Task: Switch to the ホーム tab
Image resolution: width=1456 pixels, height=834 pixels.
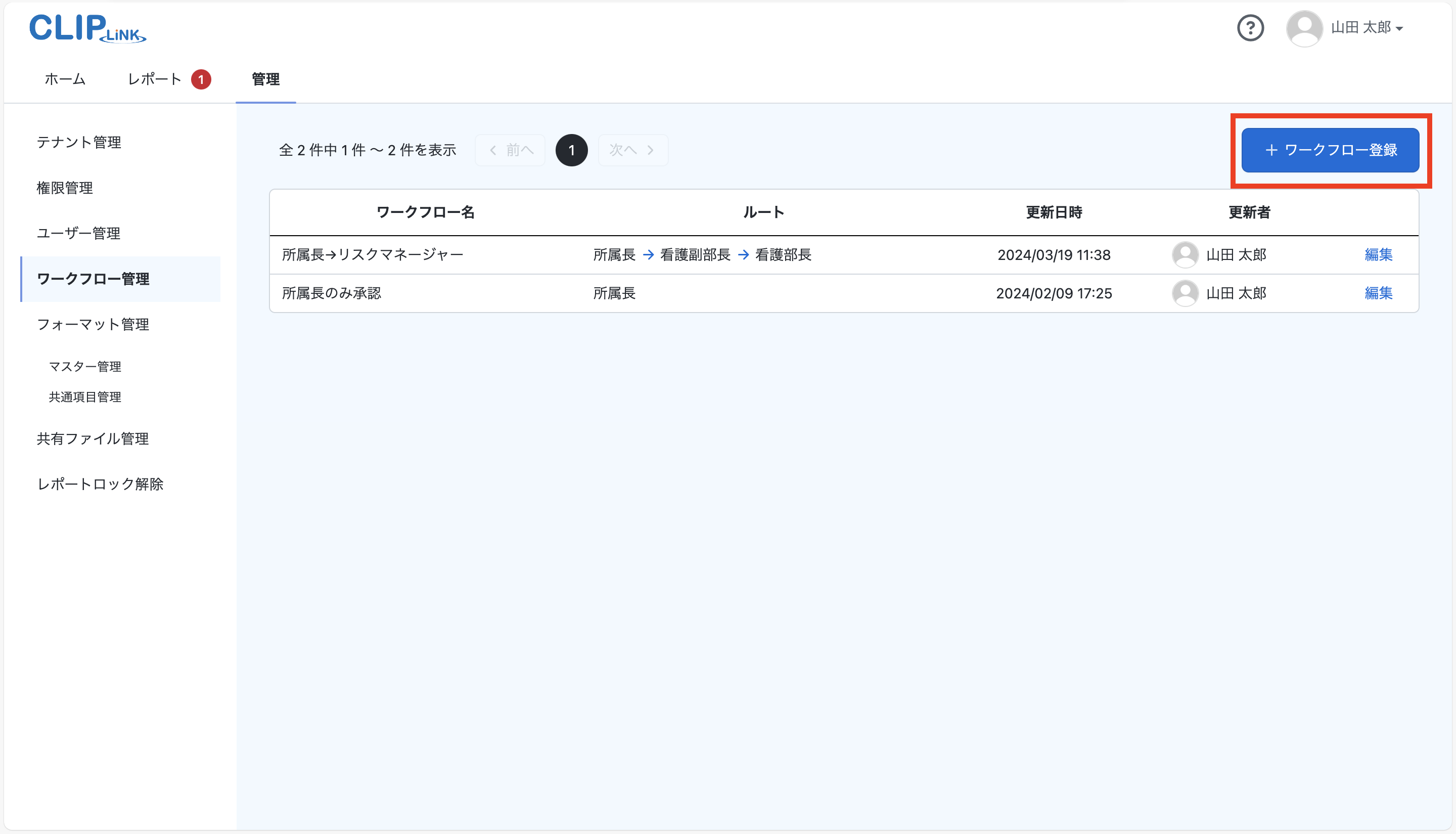Action: pyautogui.click(x=64, y=79)
